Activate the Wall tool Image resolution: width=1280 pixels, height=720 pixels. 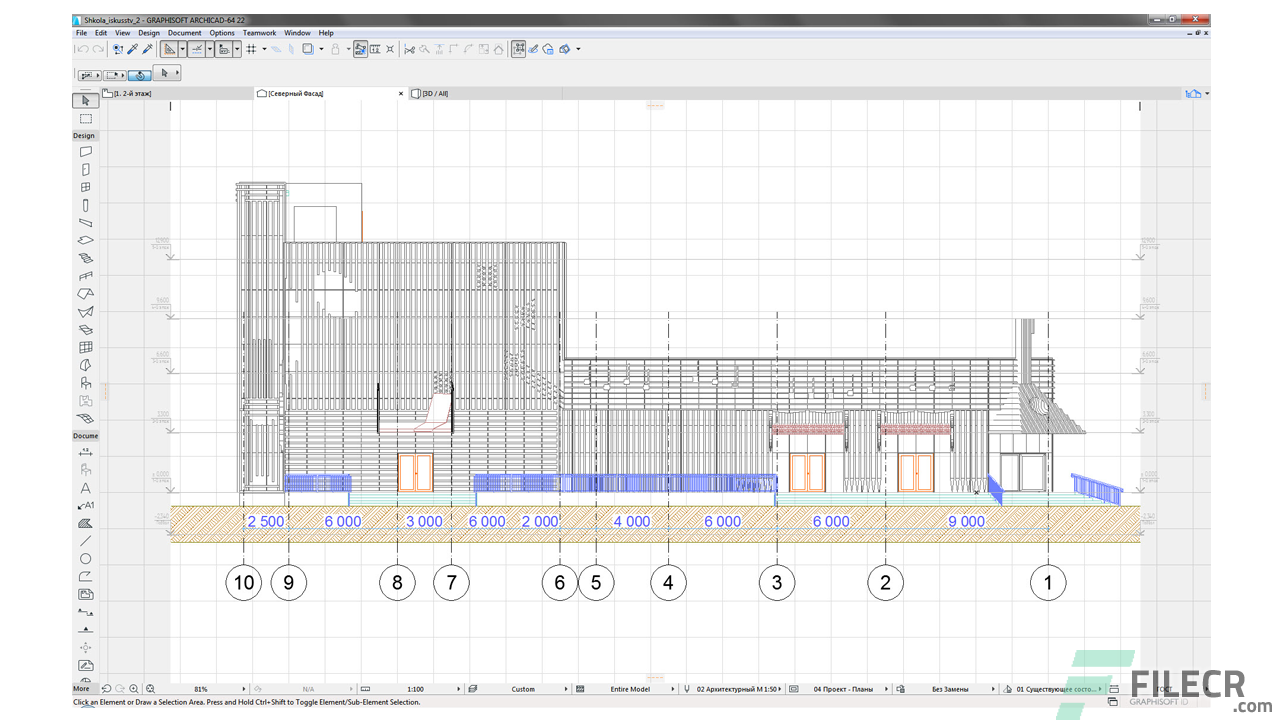[x=85, y=151]
